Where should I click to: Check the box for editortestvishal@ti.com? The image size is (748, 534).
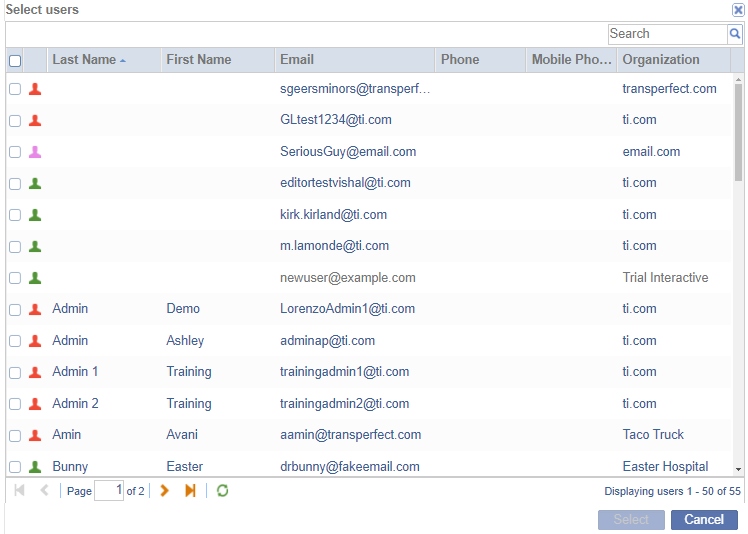(15, 184)
